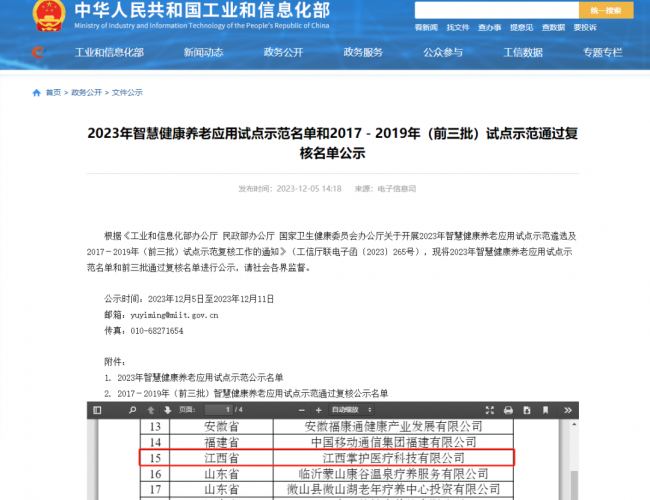
Task: Open the 工信数据 menu
Action: click(x=523, y=52)
